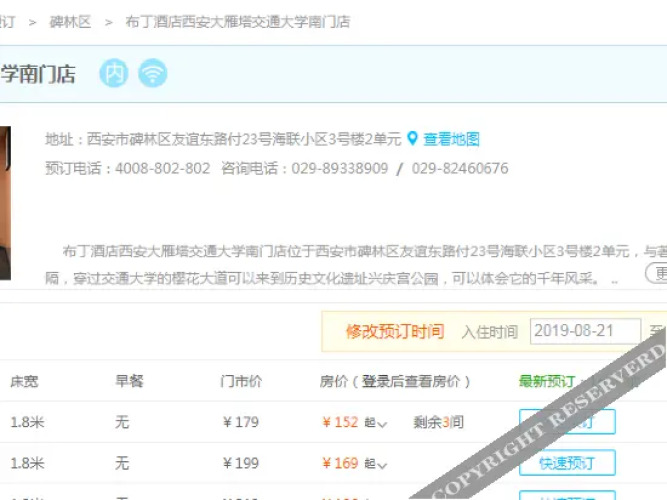The width and height of the screenshot is (667, 500).
Task: Click the map pin location icon
Action: tap(411, 139)
